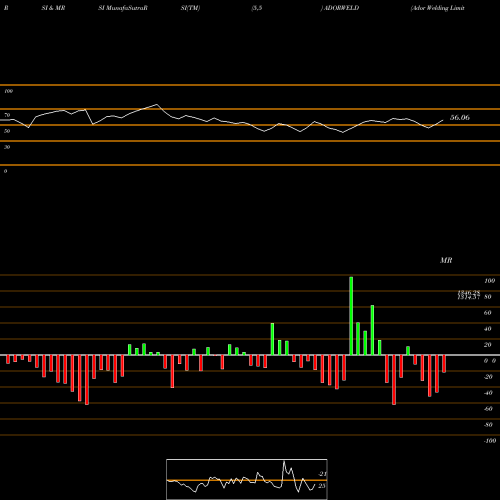Click the peak of the RSI line
500x500 pixels.
click(157, 105)
